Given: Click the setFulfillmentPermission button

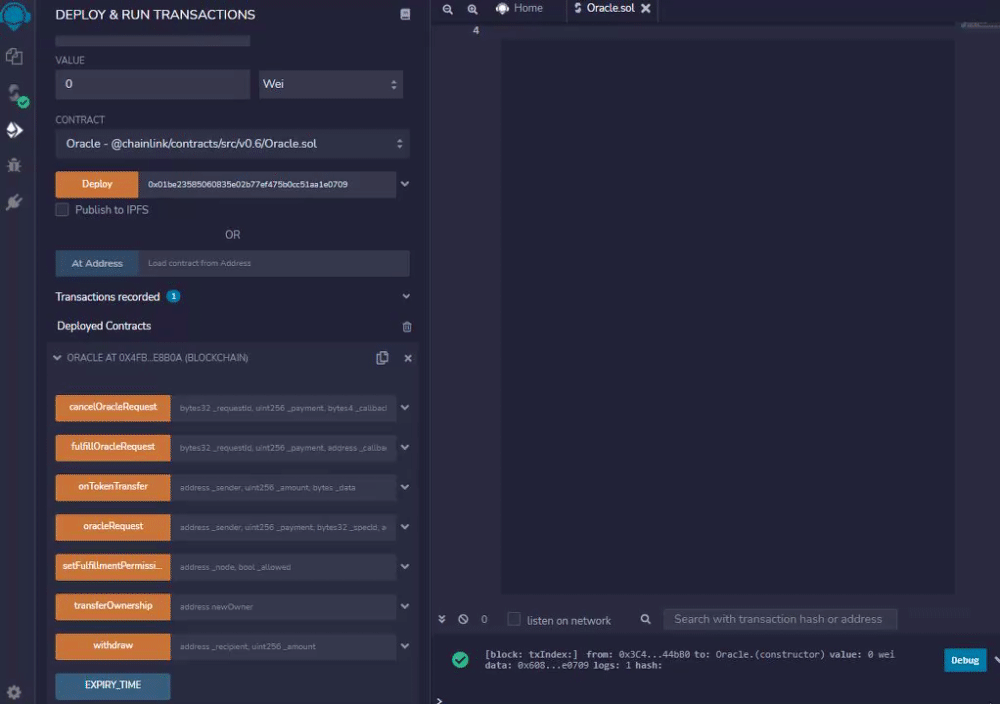Looking at the screenshot, I should point(113,566).
